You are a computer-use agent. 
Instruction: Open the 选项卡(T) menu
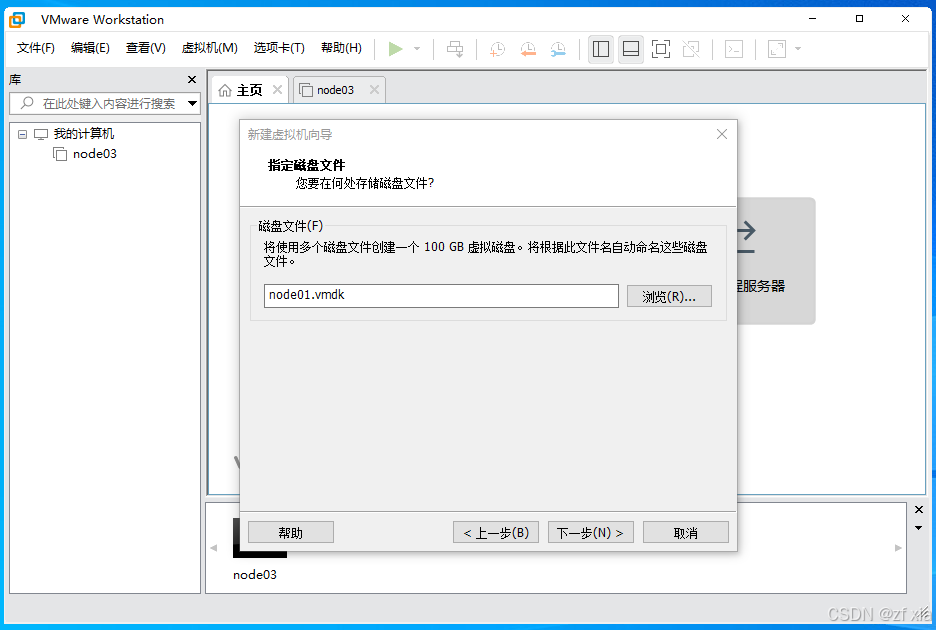click(279, 48)
